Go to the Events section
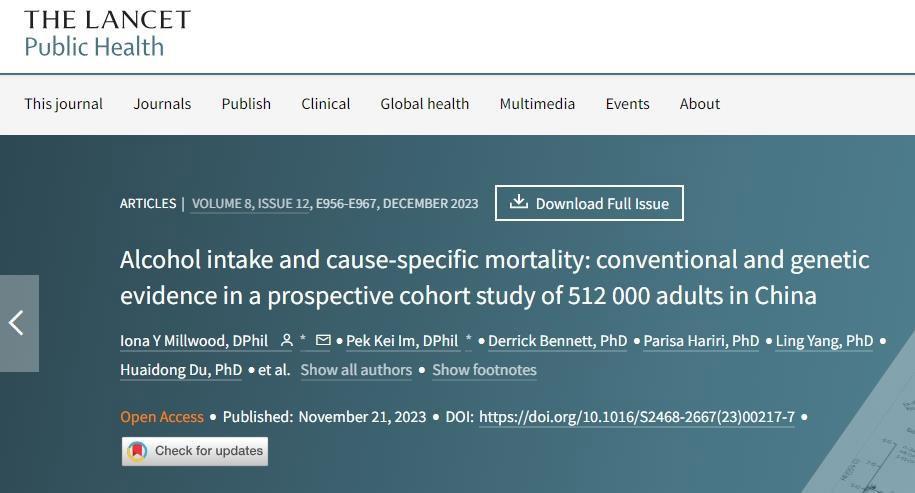 [x=627, y=104]
